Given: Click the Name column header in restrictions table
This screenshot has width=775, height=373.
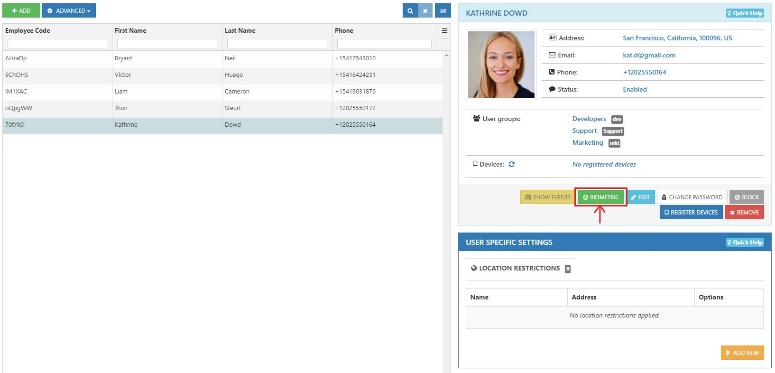Looking at the screenshot, I should (479, 297).
